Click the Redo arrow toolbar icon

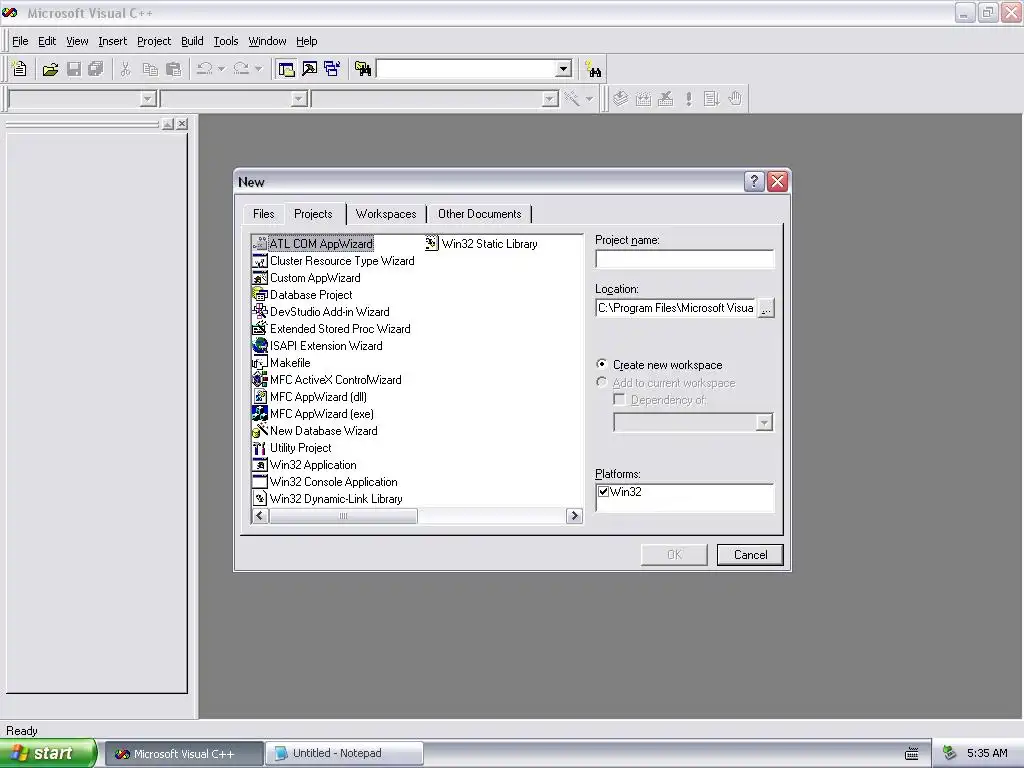241,69
